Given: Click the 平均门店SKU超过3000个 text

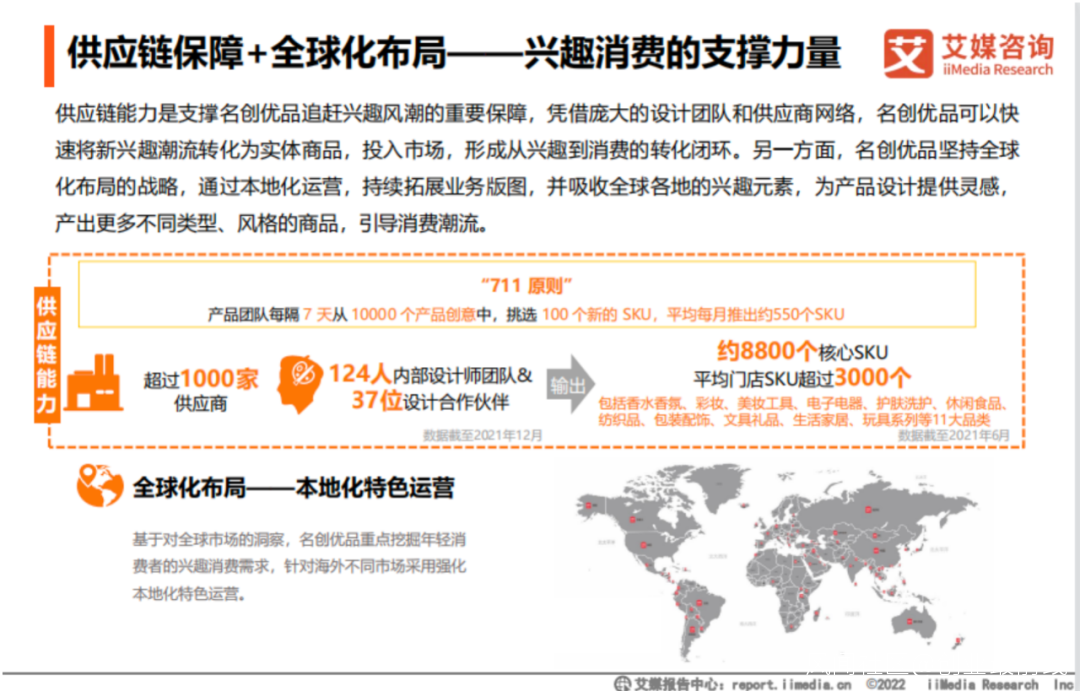Looking at the screenshot, I should pos(802,378).
